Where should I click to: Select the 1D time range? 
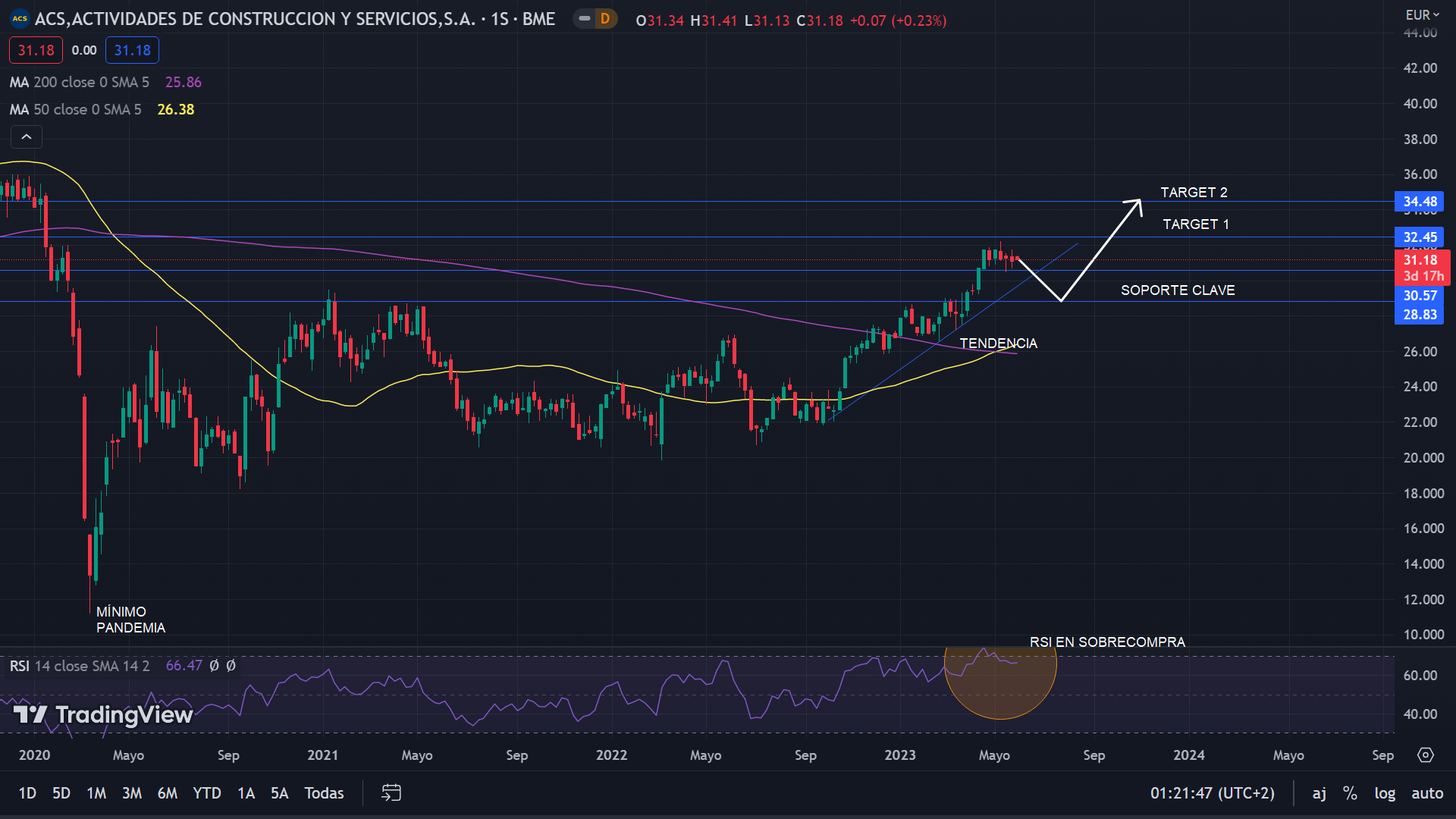[27, 793]
